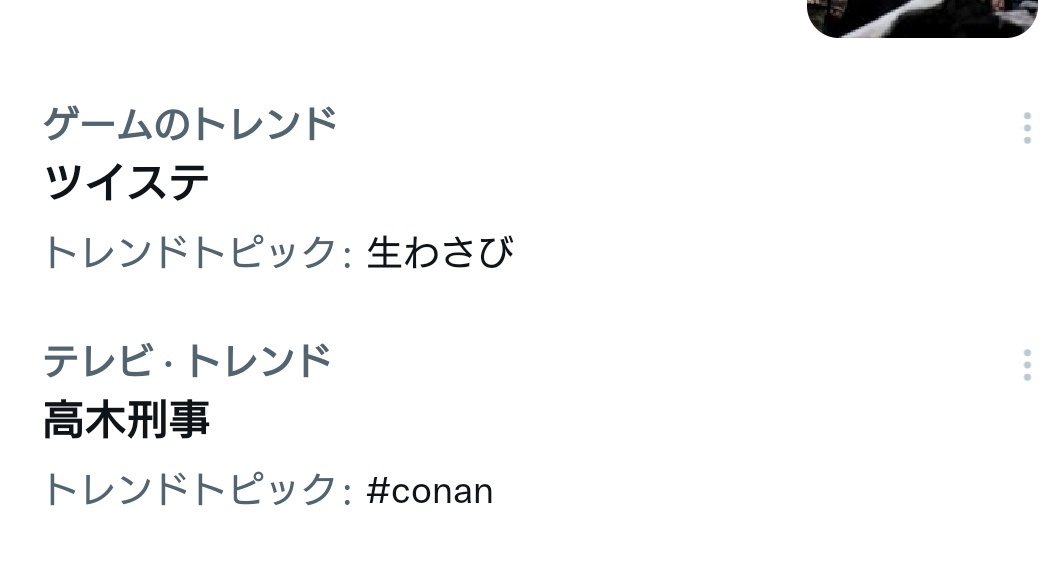Screen dimensions: 1064x571
Task: Click the トレンドトピック label under ツイステ
Action: [197, 253]
